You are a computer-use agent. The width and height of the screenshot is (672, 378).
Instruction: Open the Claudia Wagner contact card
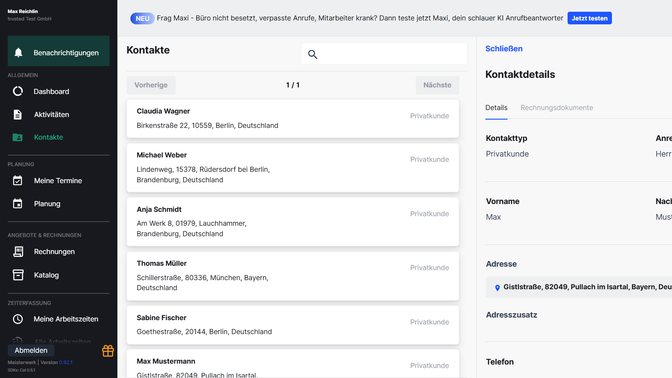(x=293, y=119)
